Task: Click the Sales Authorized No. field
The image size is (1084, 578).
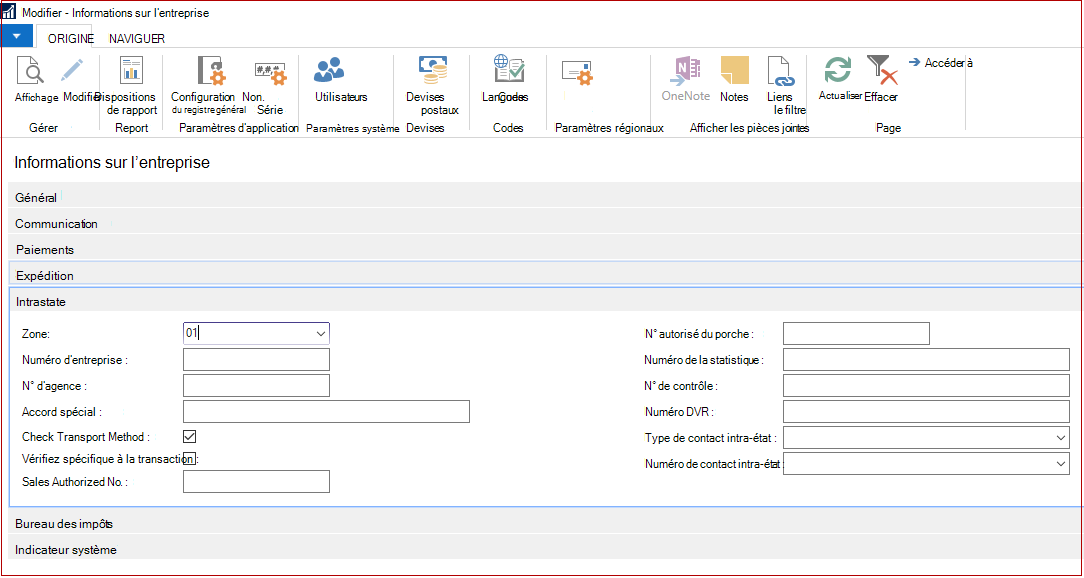Action: click(256, 481)
